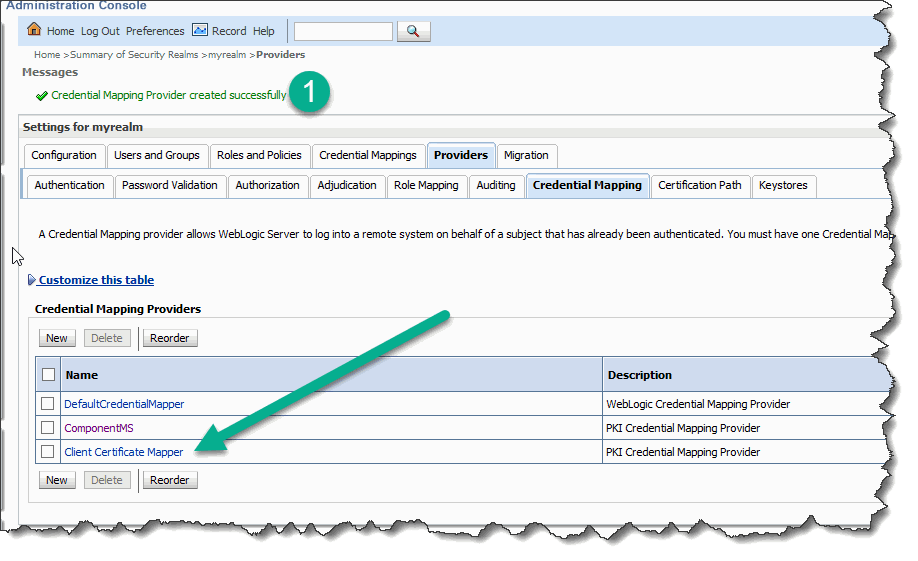
Task: Click the green success checkmark icon
Action: pos(42,95)
